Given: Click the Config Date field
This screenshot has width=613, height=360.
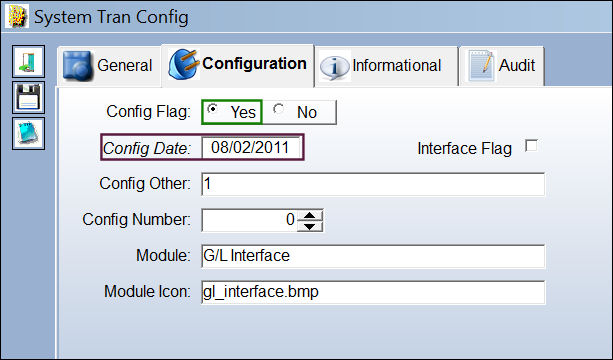Looking at the screenshot, I should 252,147.
